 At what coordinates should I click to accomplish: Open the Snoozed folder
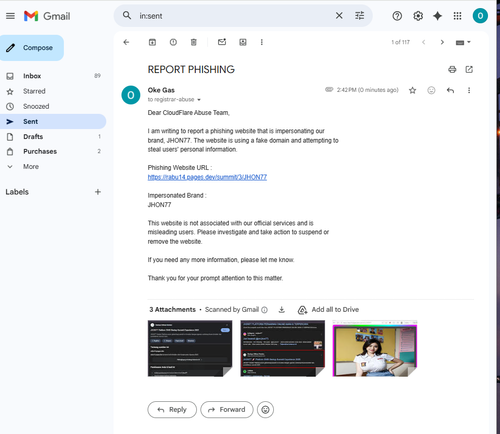click(x=53, y=106)
